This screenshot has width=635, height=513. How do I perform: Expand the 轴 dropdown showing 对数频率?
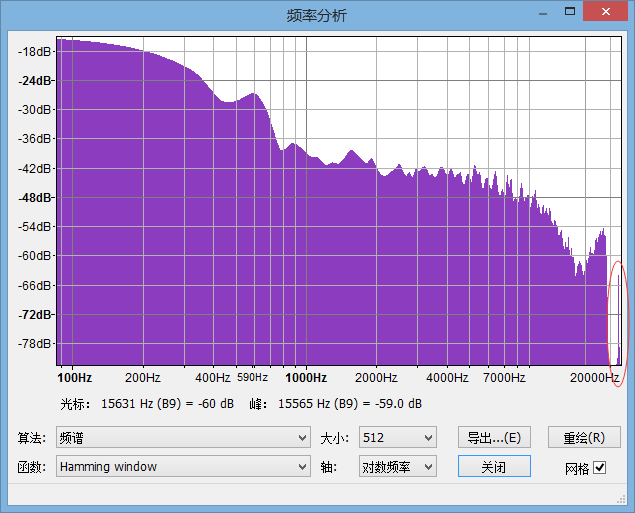(397, 466)
